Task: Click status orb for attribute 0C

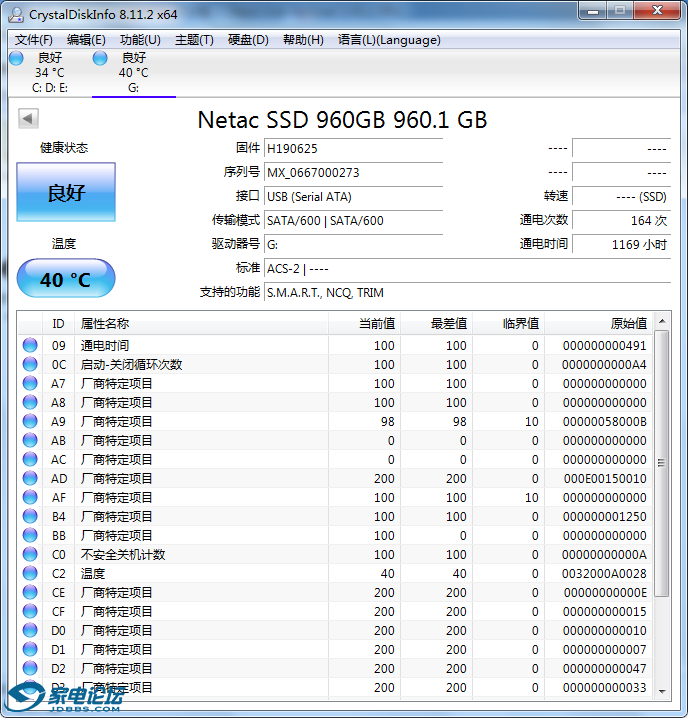Action: pyautogui.click(x=30, y=364)
